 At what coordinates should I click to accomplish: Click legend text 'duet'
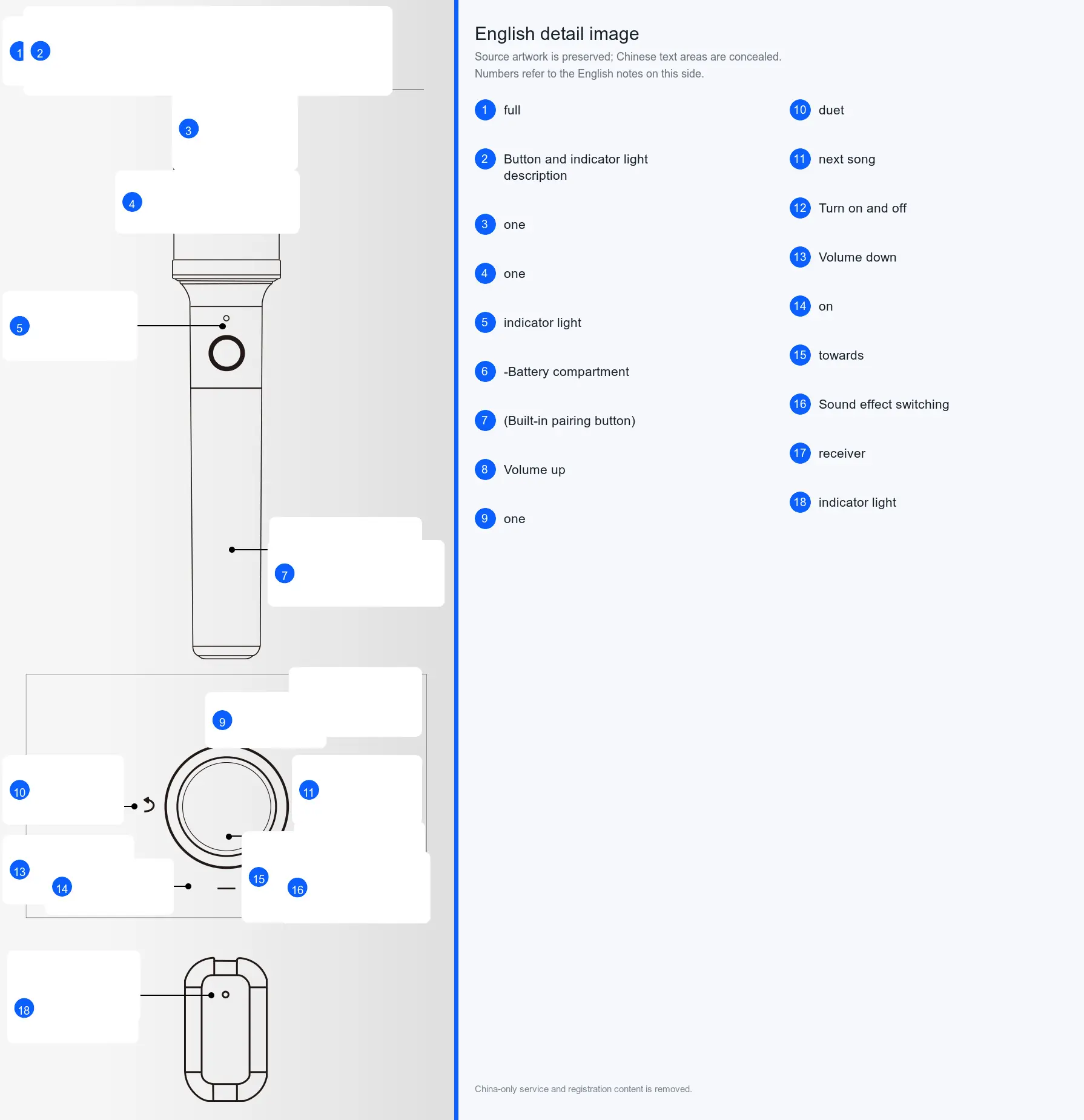(x=831, y=110)
